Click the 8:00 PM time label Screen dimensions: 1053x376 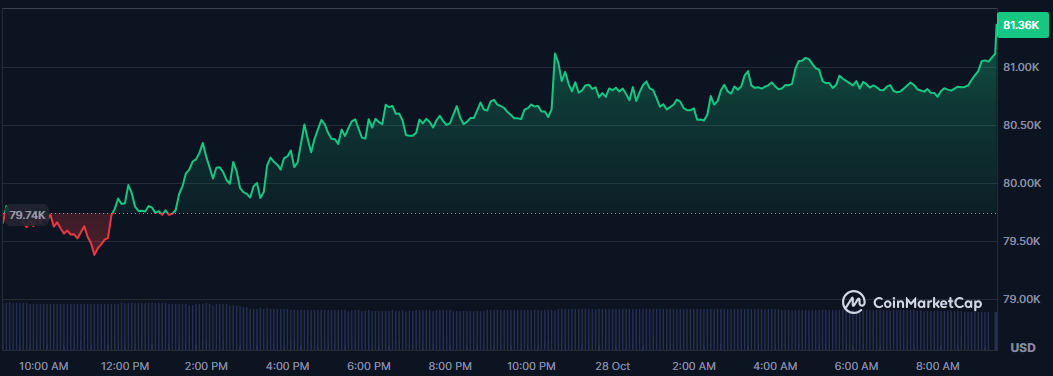(450, 366)
